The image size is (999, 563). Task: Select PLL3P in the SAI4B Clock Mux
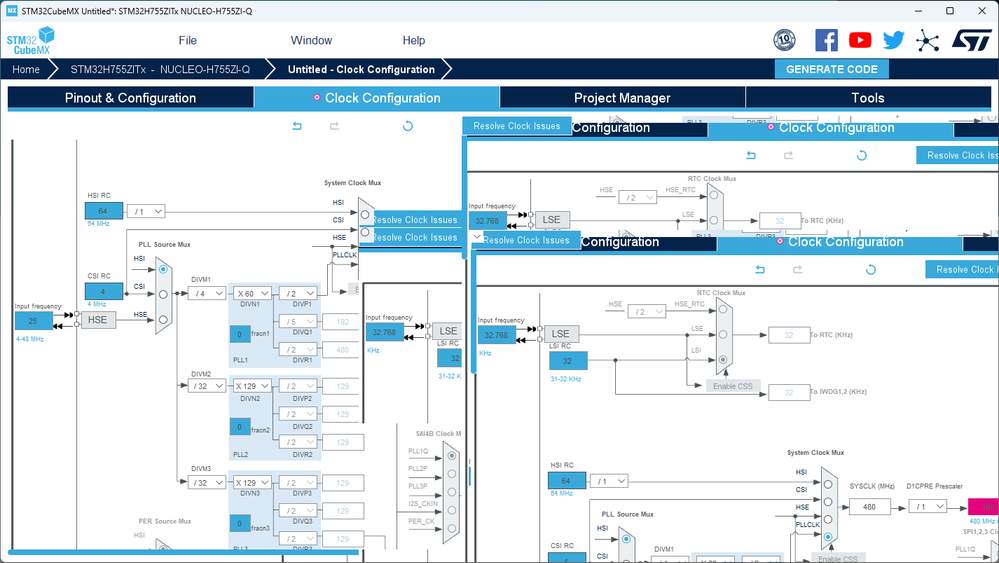point(452,492)
